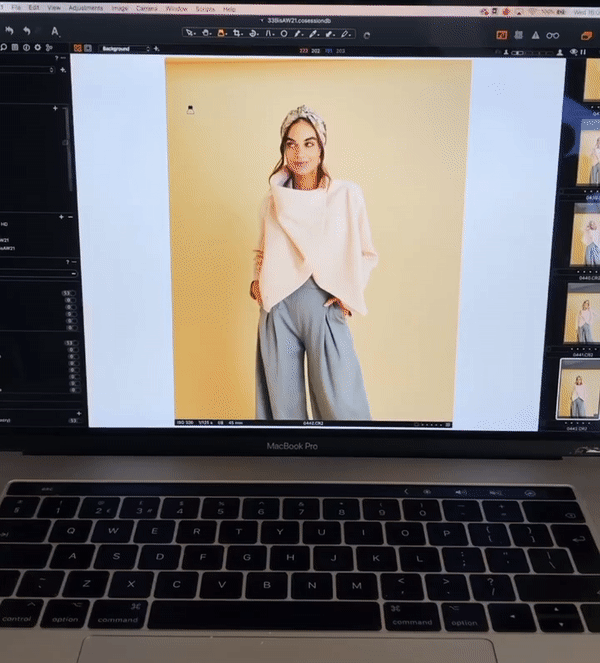This screenshot has width=600, height=663.
Task: Toggle proofing with the glasses icon
Action: click(x=553, y=36)
